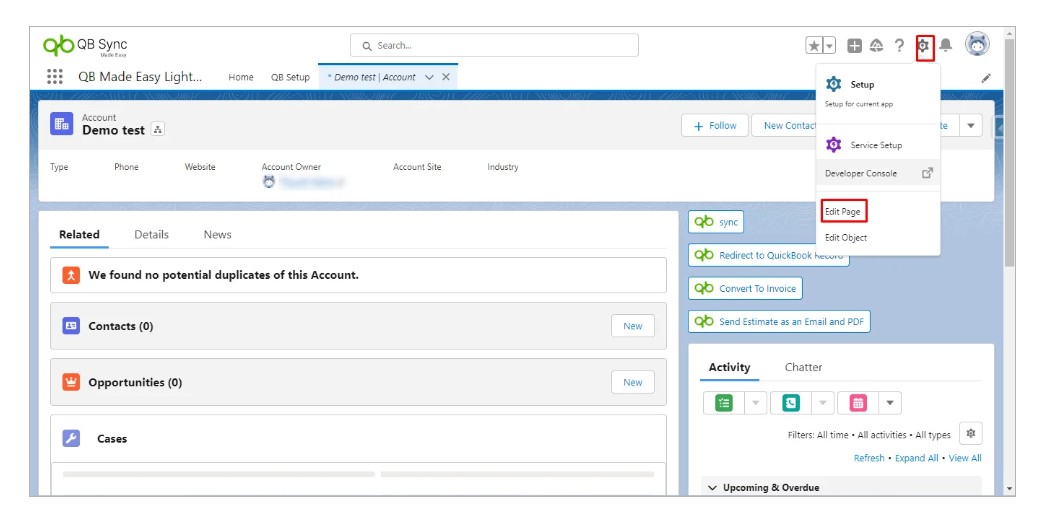Click the Account record building icon
The width and height of the screenshot is (1043, 530).
[62, 124]
